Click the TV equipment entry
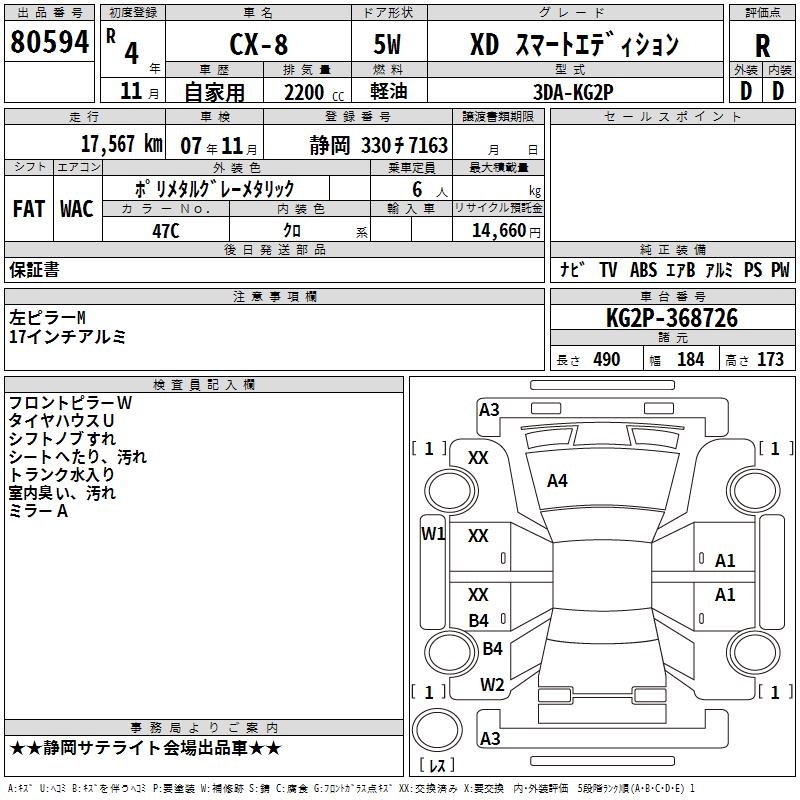The width and height of the screenshot is (800, 800). coord(608,270)
